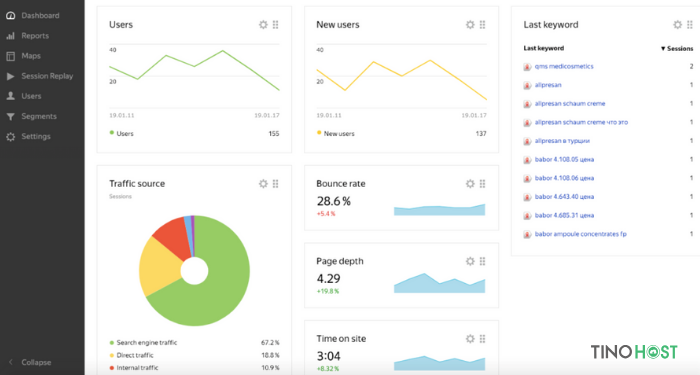The image size is (700, 375).
Task: Click the gear icon on New users widget
Action: 470,25
